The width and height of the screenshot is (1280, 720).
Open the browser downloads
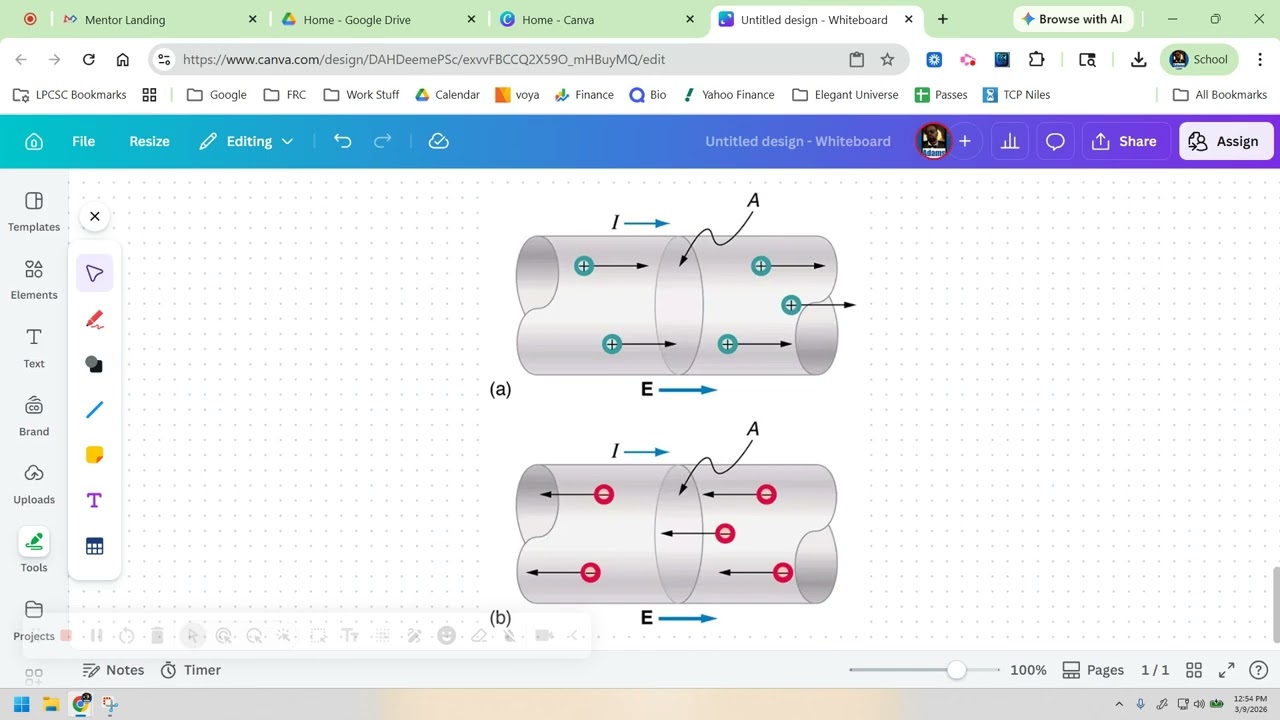(1138, 59)
